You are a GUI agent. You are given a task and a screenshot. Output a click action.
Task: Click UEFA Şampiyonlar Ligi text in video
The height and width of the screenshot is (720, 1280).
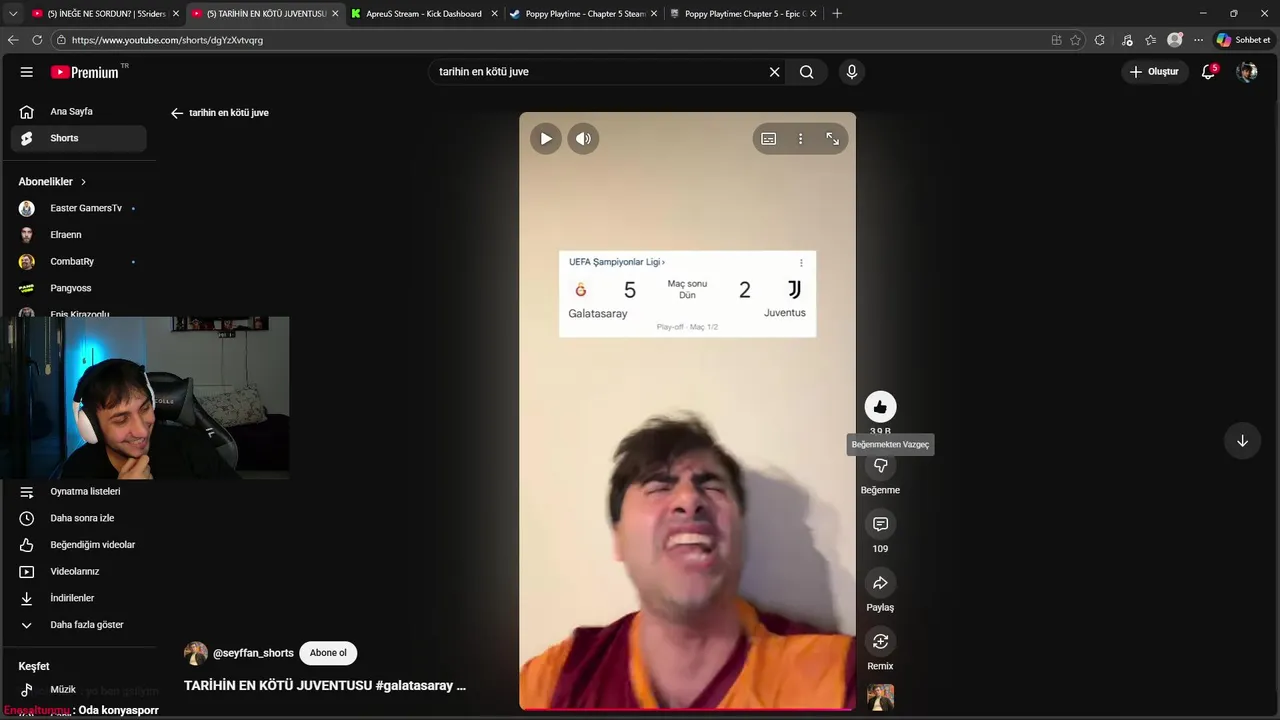coord(615,262)
